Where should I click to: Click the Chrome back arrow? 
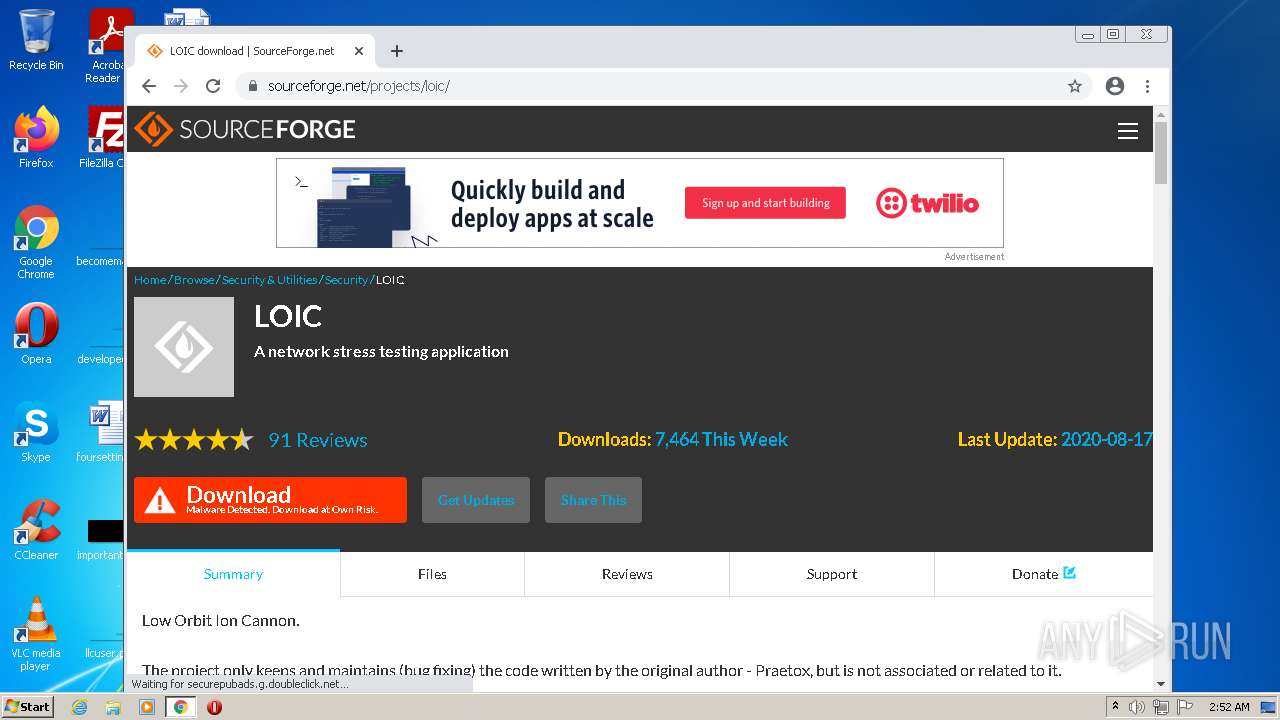tap(149, 86)
